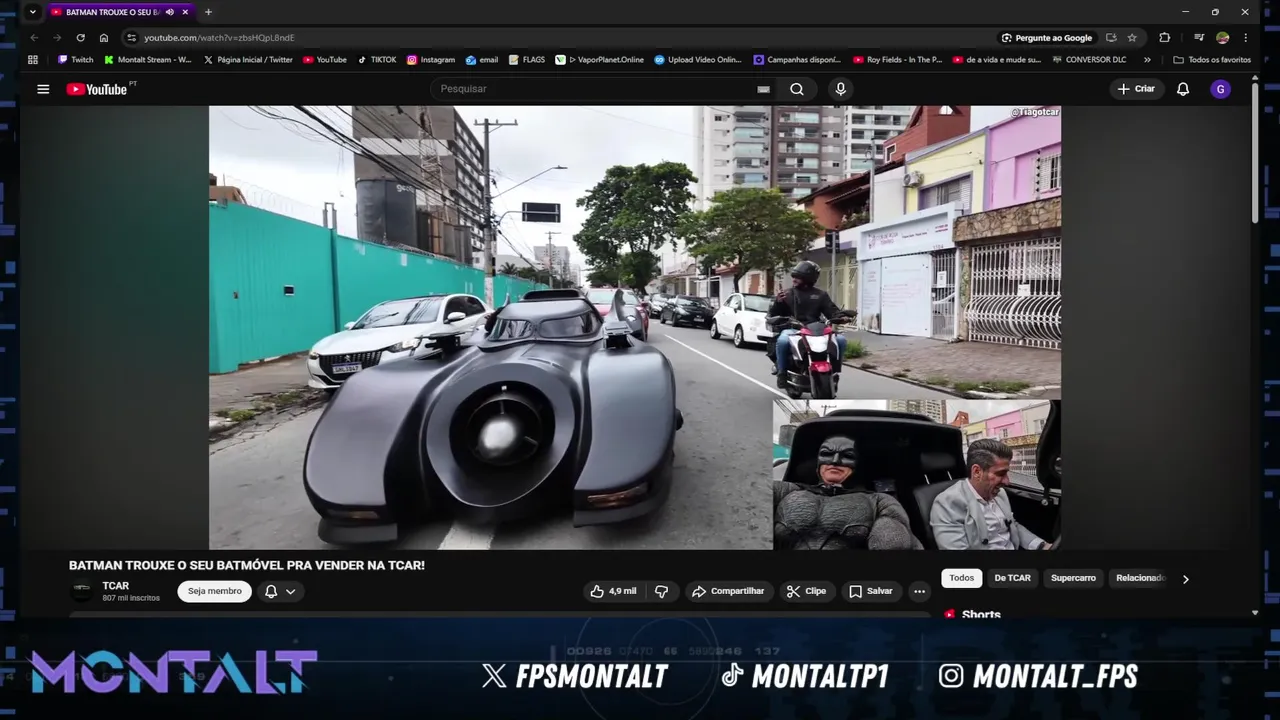Show next filter chips arrow
1280x720 pixels.
pos(1186,579)
